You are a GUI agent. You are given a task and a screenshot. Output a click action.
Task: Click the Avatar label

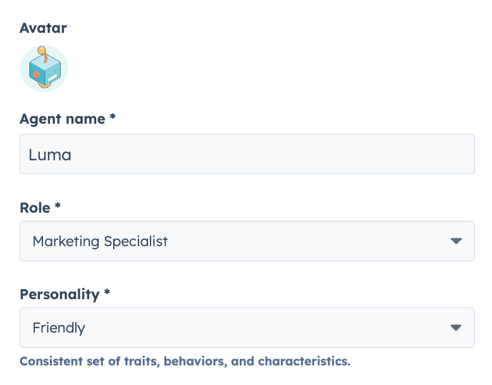[43, 28]
